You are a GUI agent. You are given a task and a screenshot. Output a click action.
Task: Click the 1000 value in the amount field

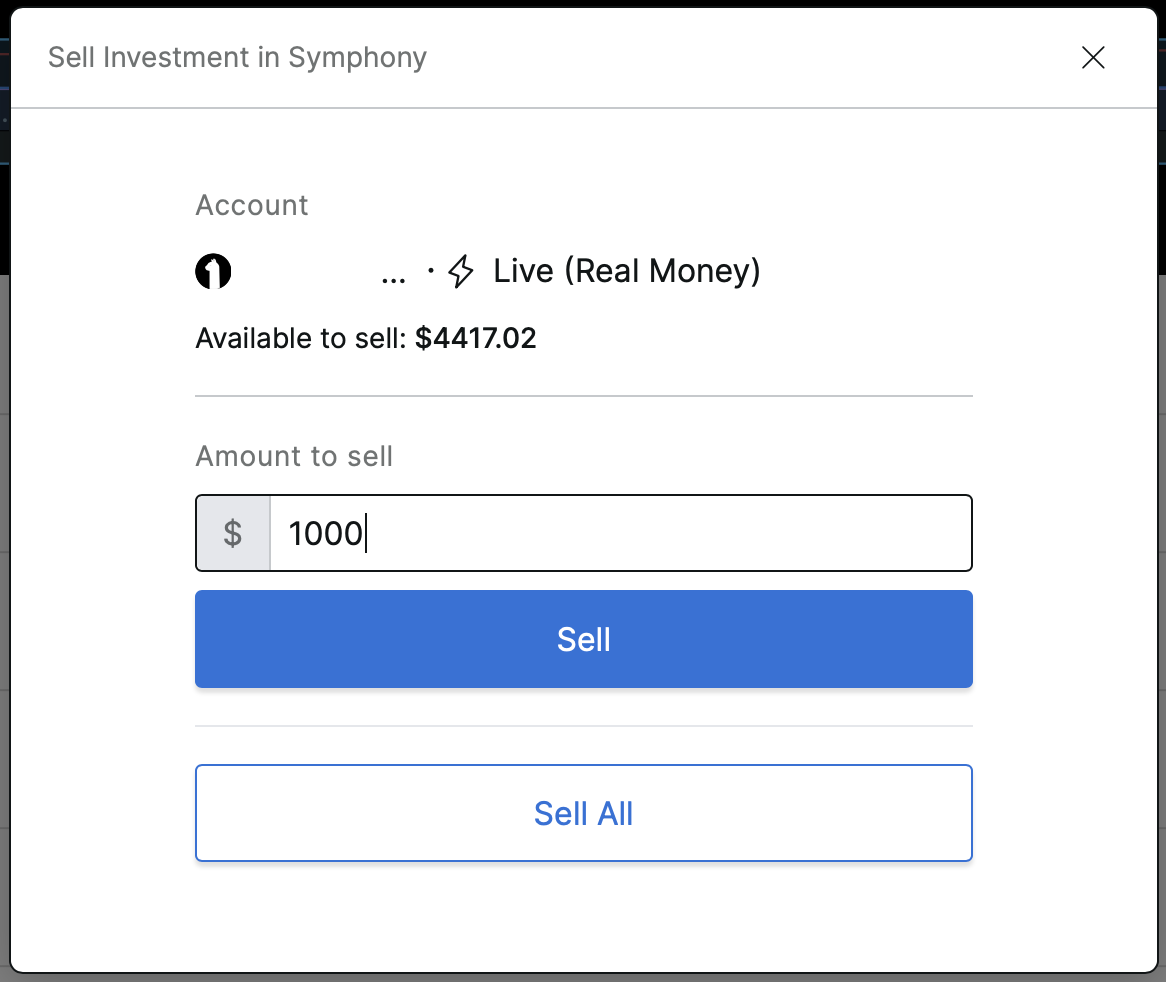click(x=325, y=533)
